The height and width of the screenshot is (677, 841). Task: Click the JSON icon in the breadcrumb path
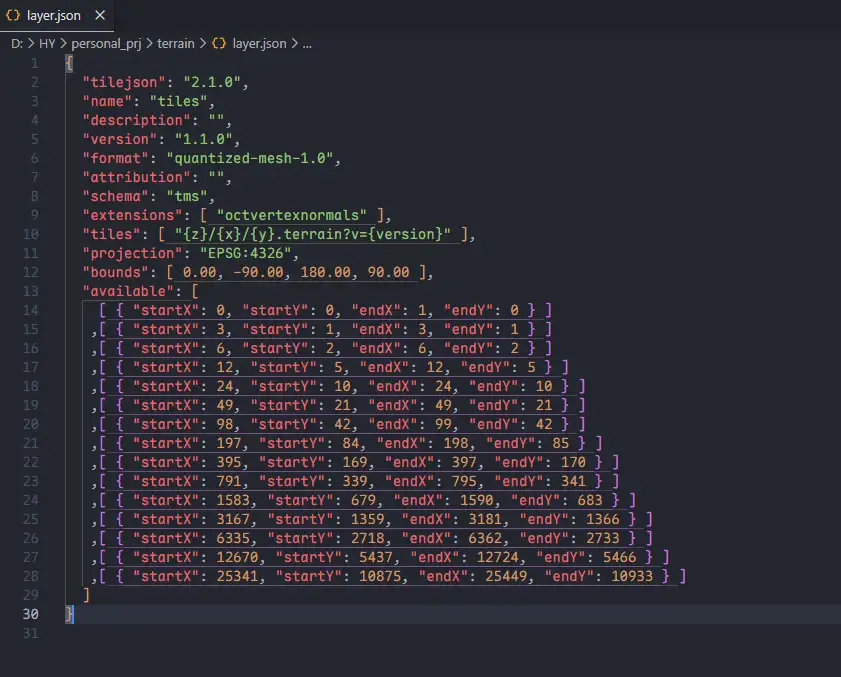[x=218, y=44]
